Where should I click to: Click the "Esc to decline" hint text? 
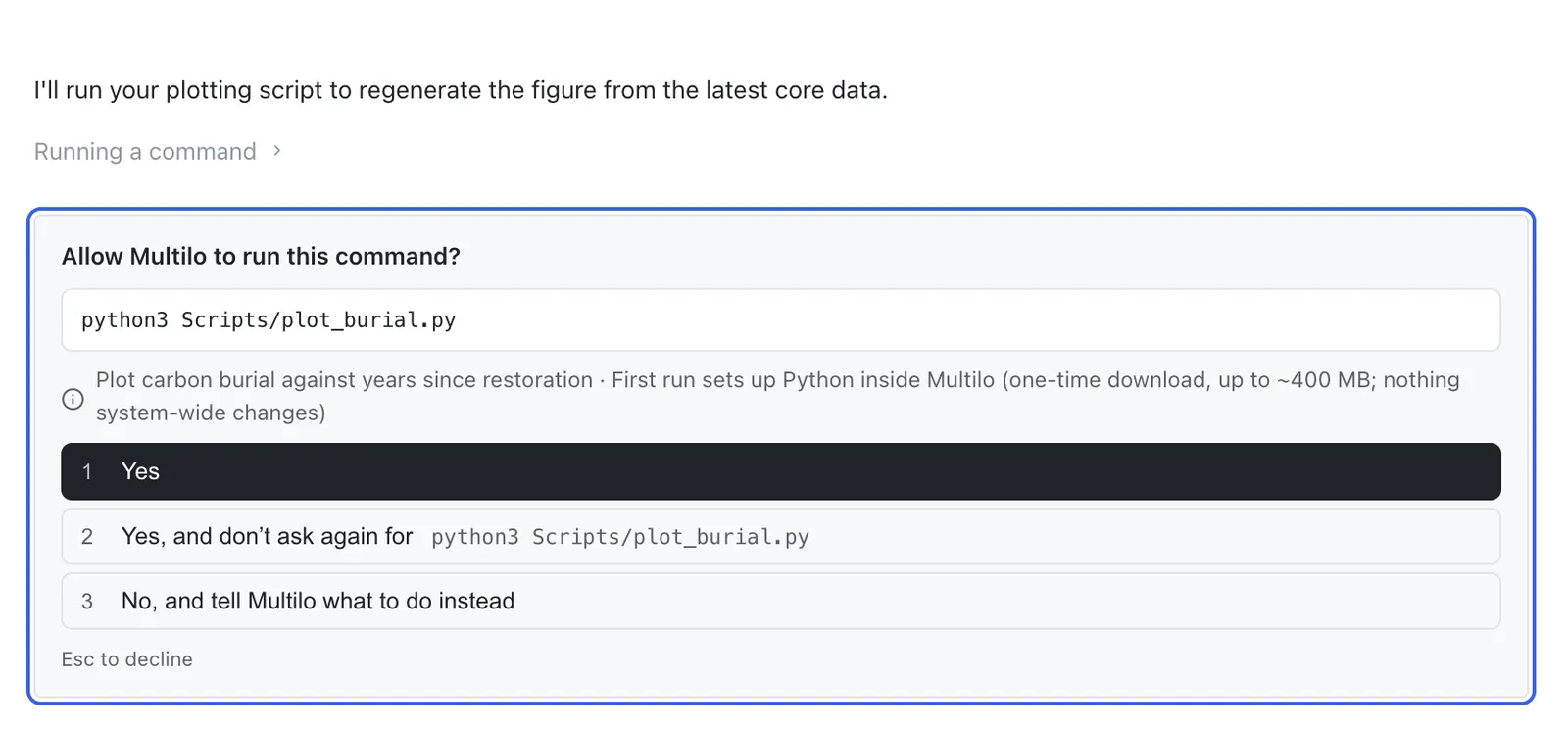pos(127,659)
